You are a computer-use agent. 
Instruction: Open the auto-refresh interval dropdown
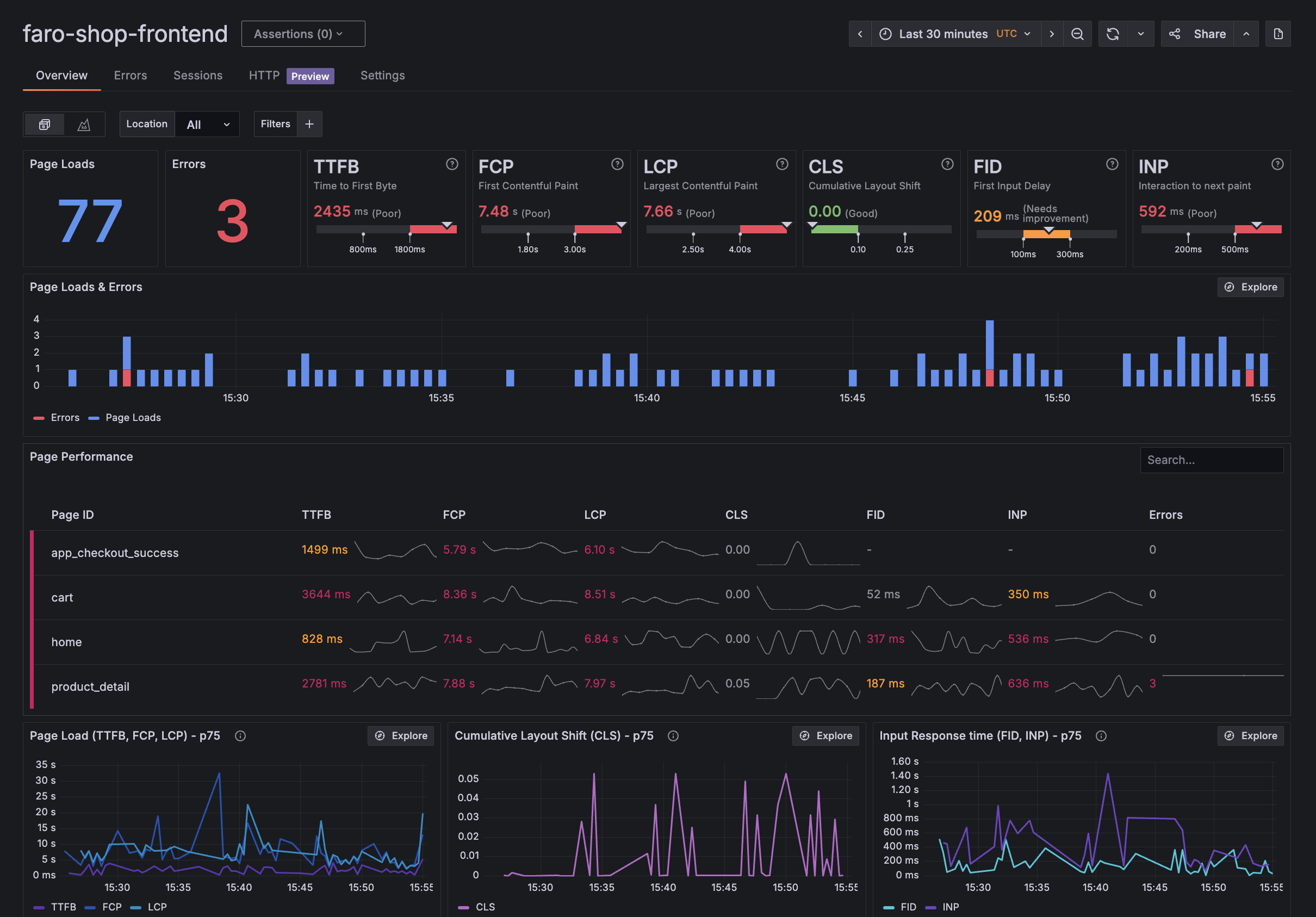pyautogui.click(x=1140, y=34)
